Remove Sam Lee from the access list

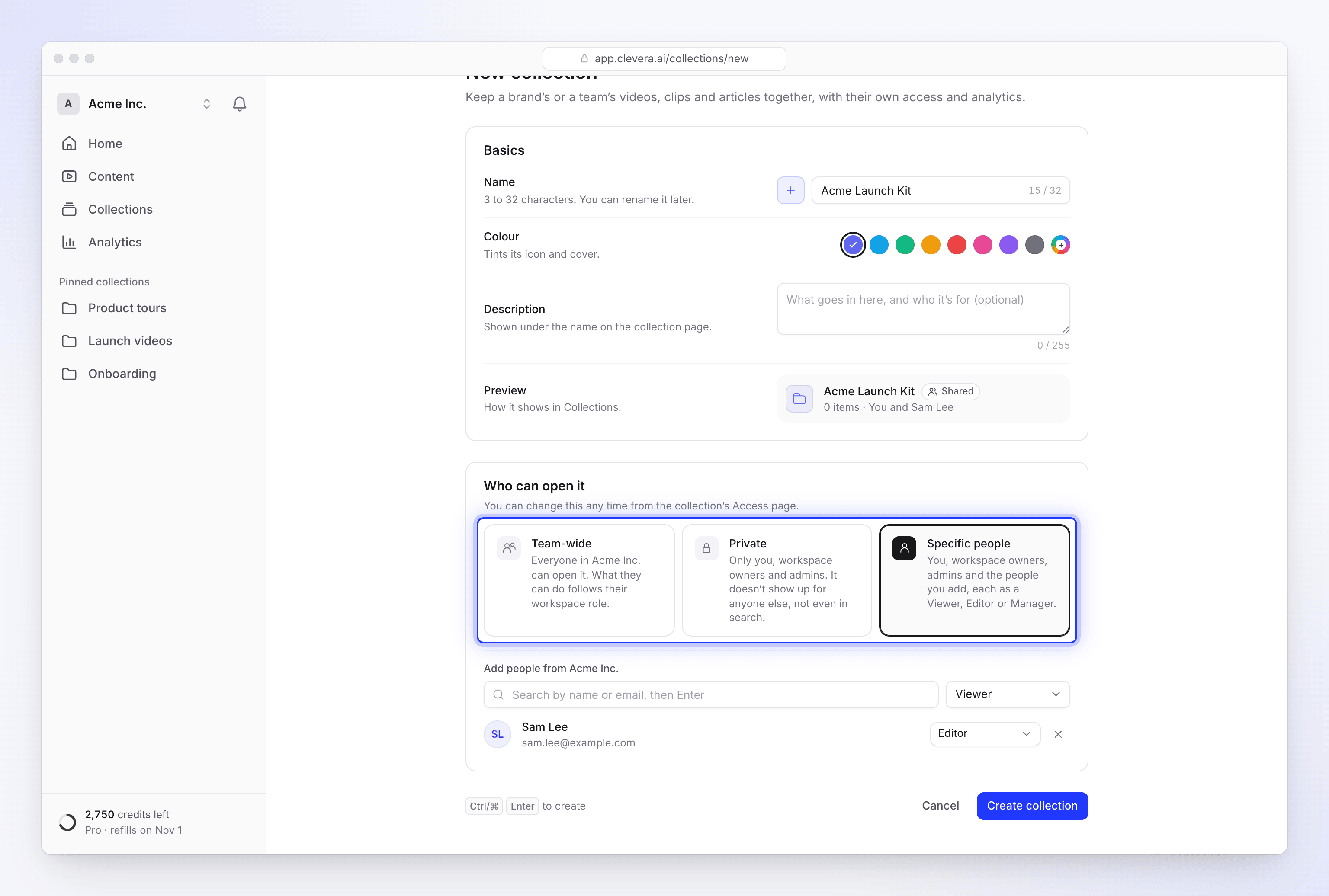(x=1058, y=734)
